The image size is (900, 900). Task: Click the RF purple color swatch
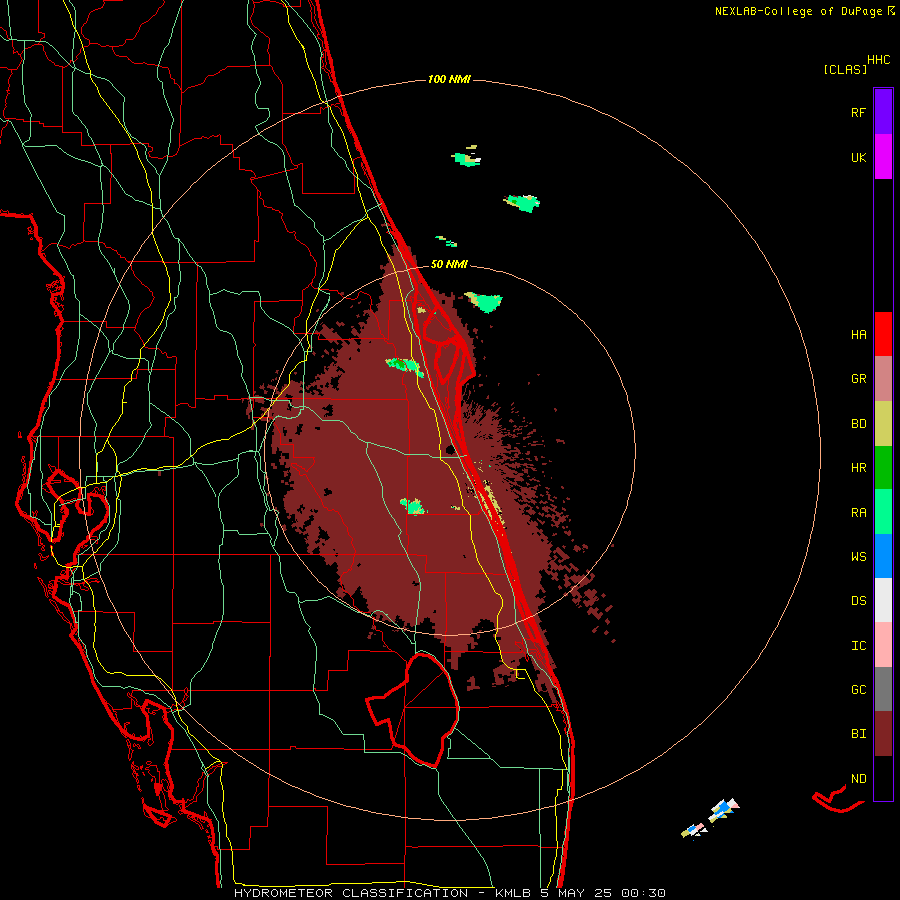883,112
